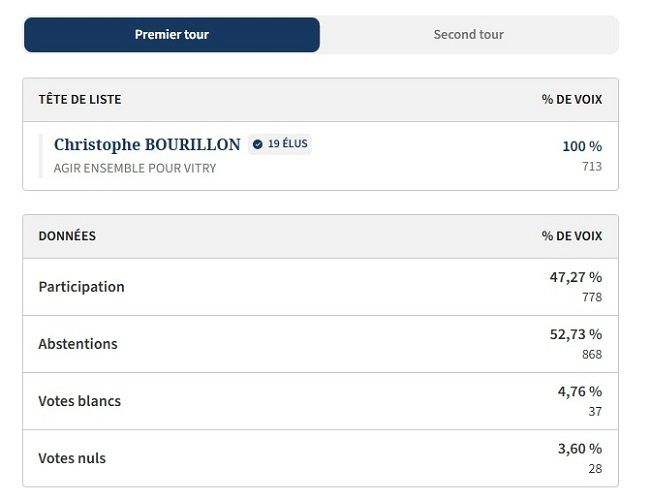Switch to the Premier tour tab
The image size is (651, 500).
point(171,35)
